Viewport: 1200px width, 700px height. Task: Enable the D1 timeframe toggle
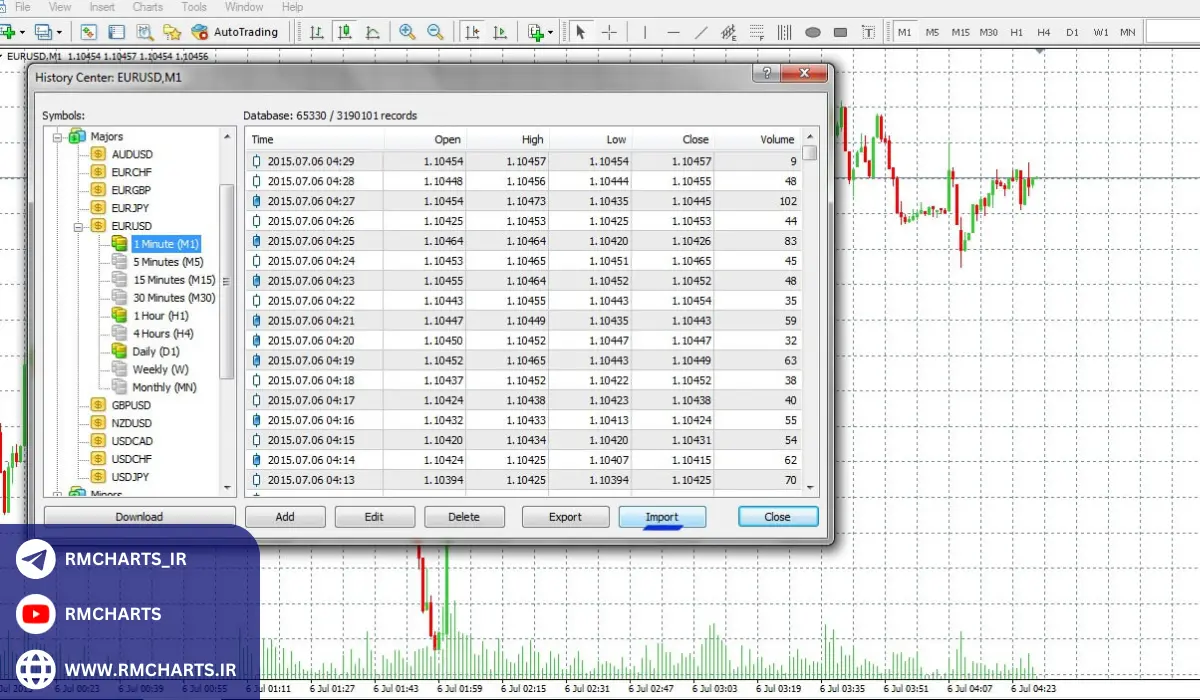[1072, 32]
